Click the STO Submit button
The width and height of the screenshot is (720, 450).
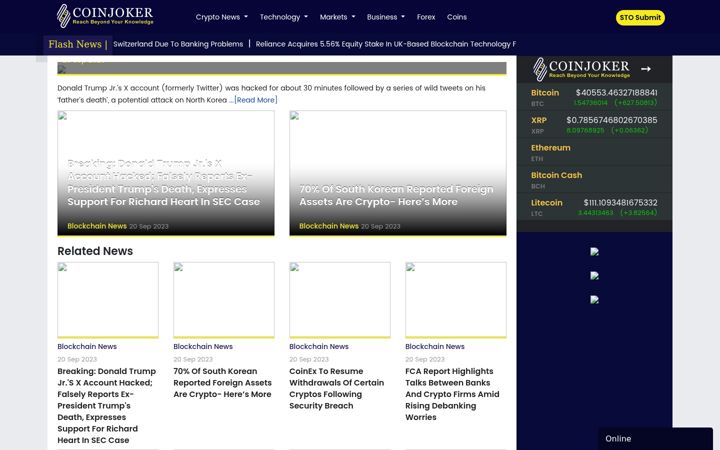coord(640,17)
